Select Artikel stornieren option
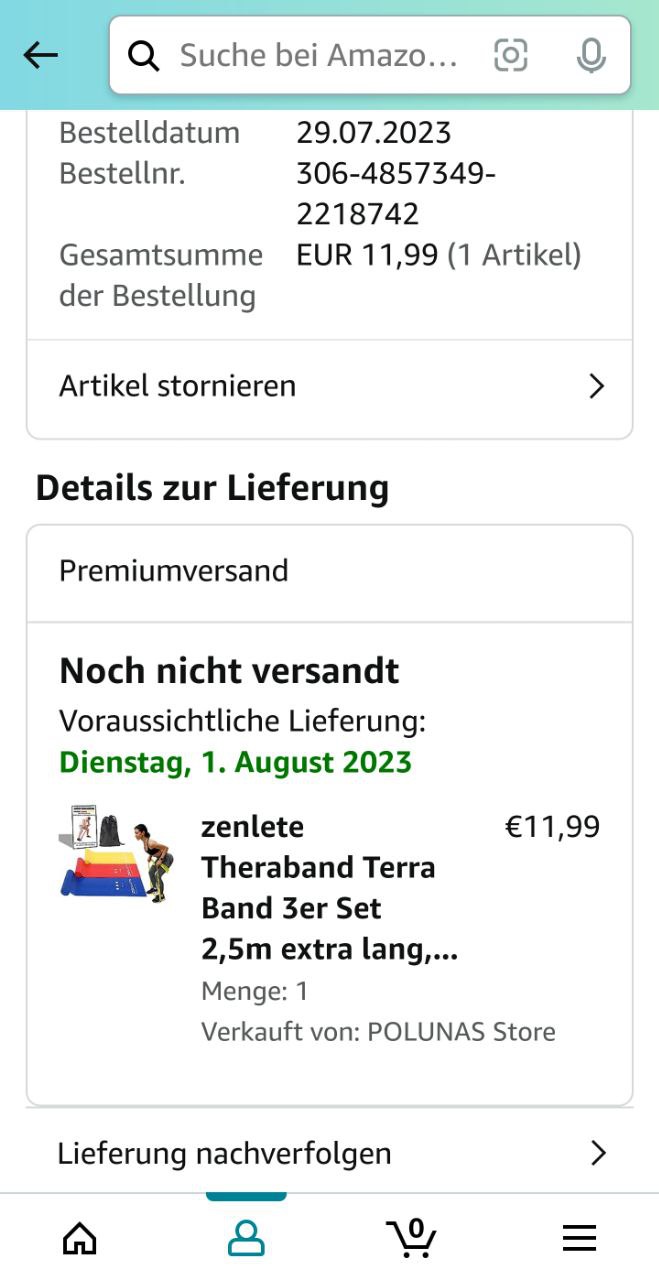This screenshot has height=1280, width=659. tap(178, 386)
